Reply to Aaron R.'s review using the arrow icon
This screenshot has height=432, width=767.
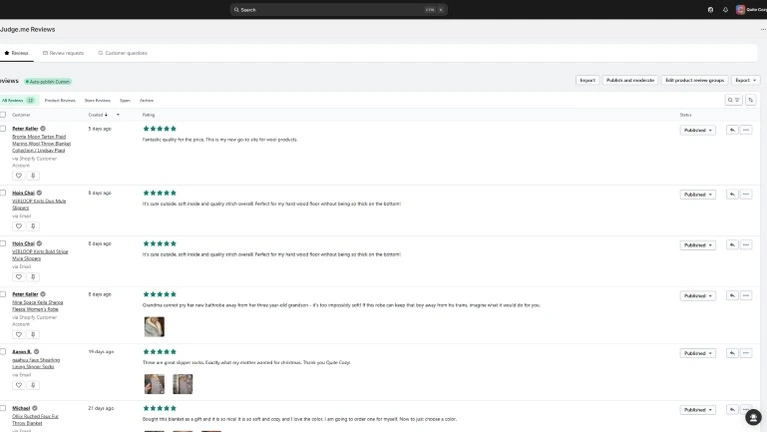click(732, 353)
